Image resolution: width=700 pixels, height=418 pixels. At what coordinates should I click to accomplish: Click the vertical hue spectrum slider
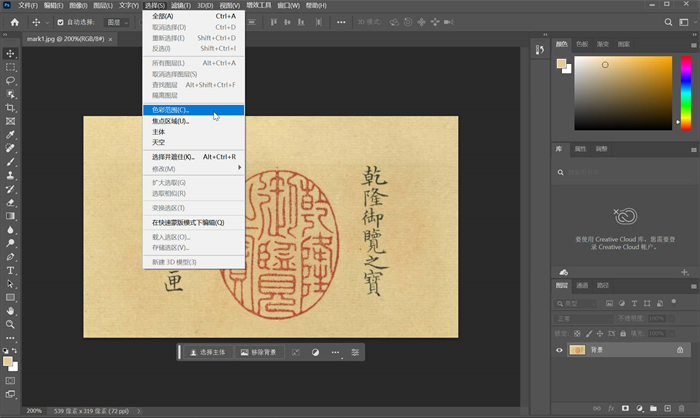(x=686, y=92)
